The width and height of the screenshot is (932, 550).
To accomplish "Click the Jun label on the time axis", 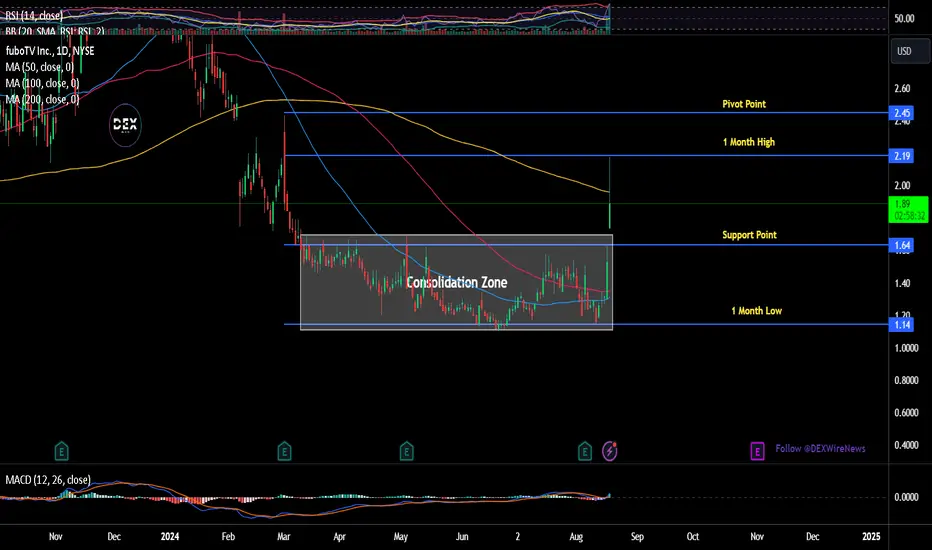I will (462, 536).
